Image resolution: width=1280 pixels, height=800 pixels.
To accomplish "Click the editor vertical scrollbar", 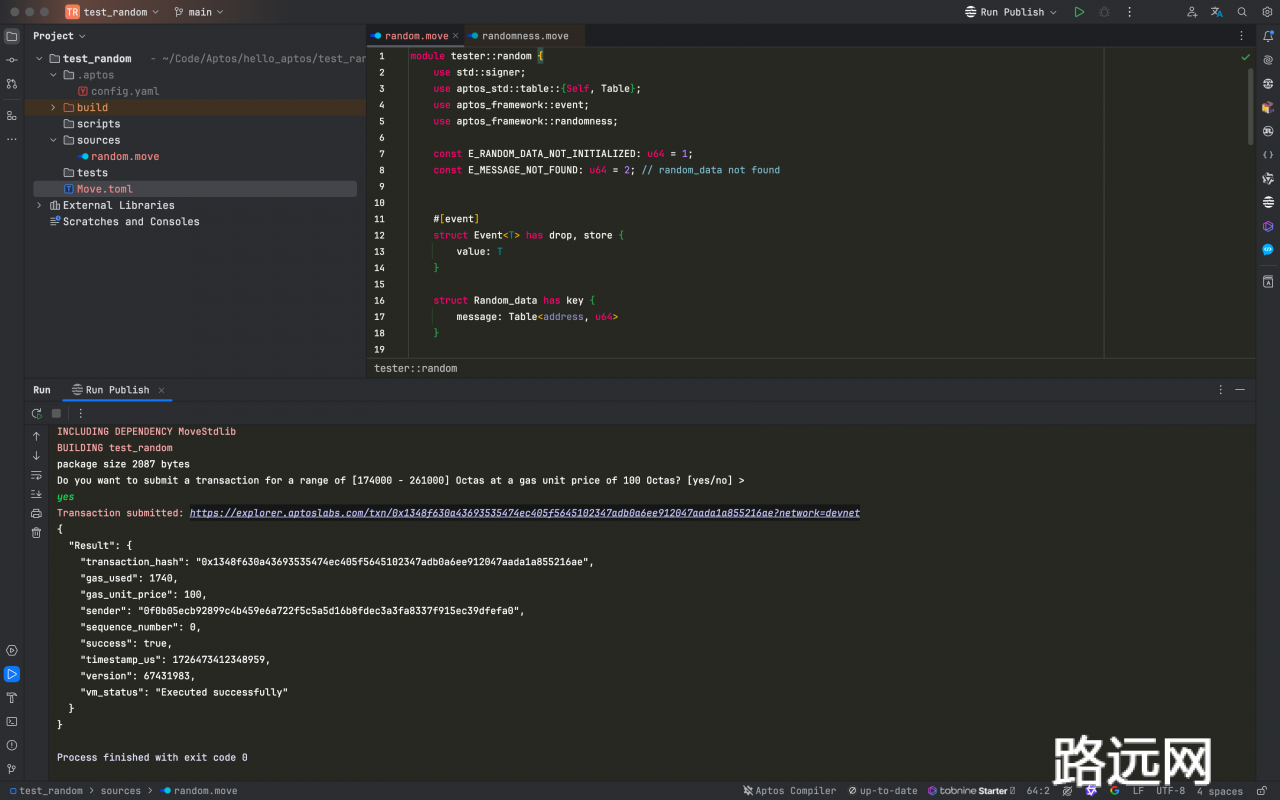I will 1251,107.
